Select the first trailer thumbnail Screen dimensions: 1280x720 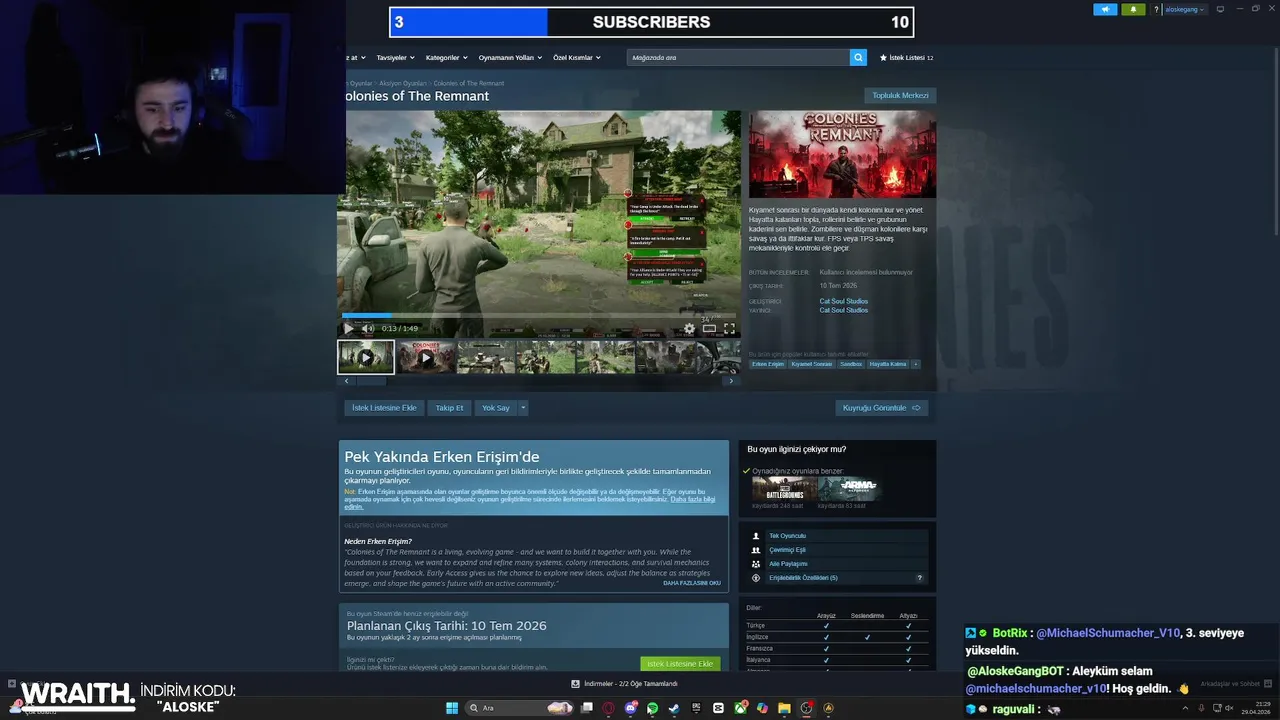(366, 357)
